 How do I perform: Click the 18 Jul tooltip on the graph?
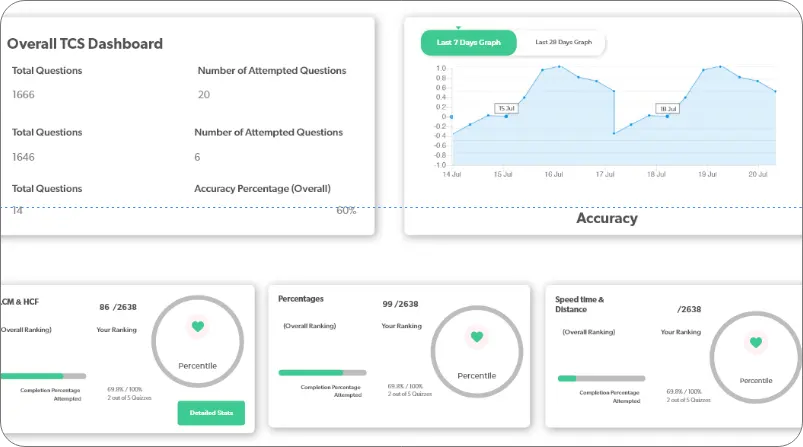pos(667,108)
